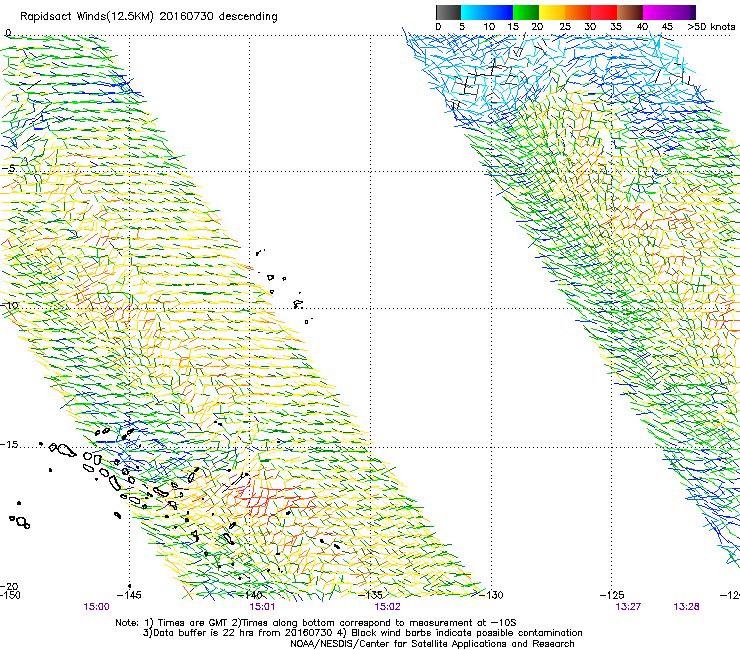Click the NOAA/NESDIS credit line

pyautogui.click(x=432, y=644)
